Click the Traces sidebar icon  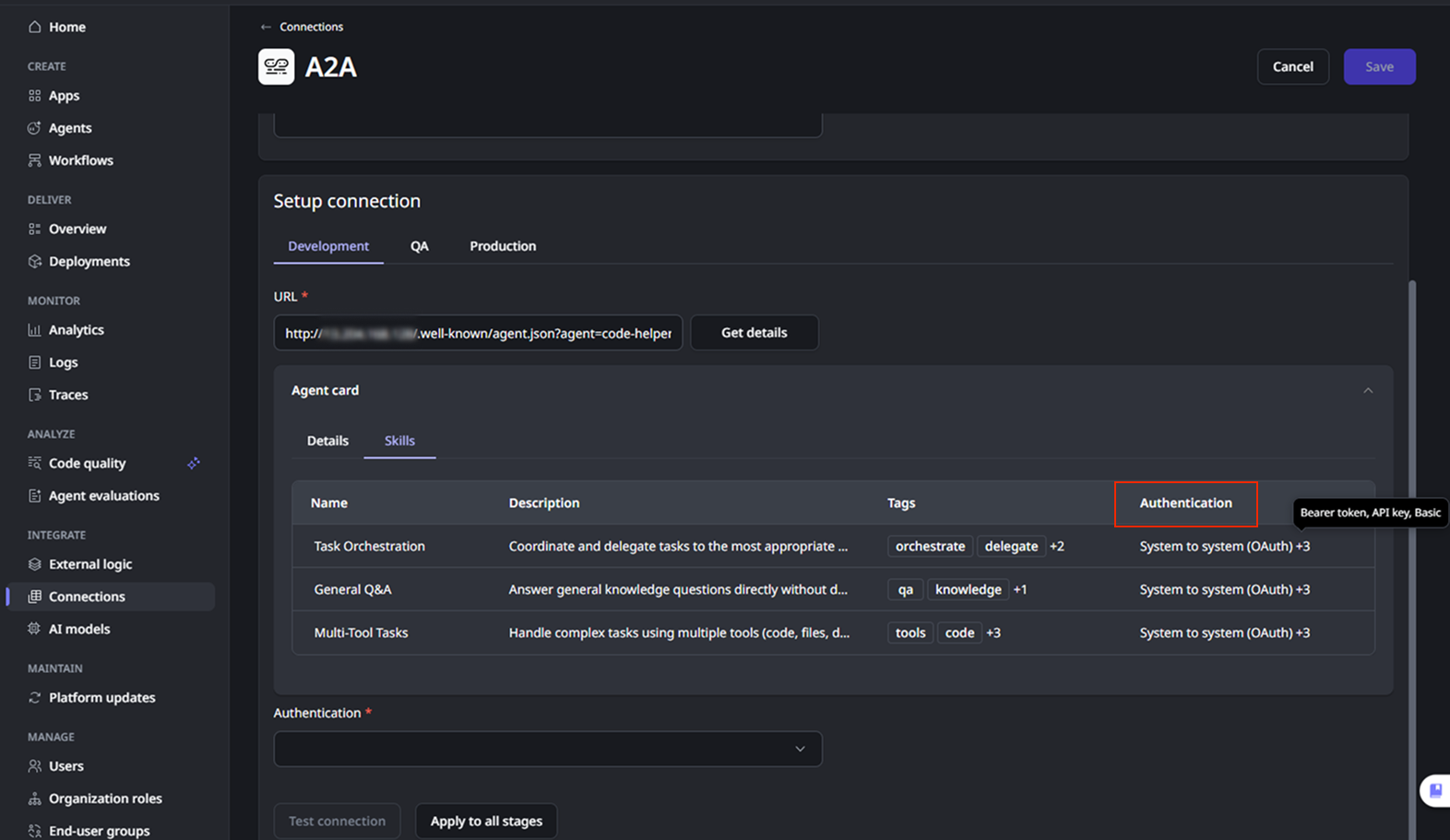35,395
